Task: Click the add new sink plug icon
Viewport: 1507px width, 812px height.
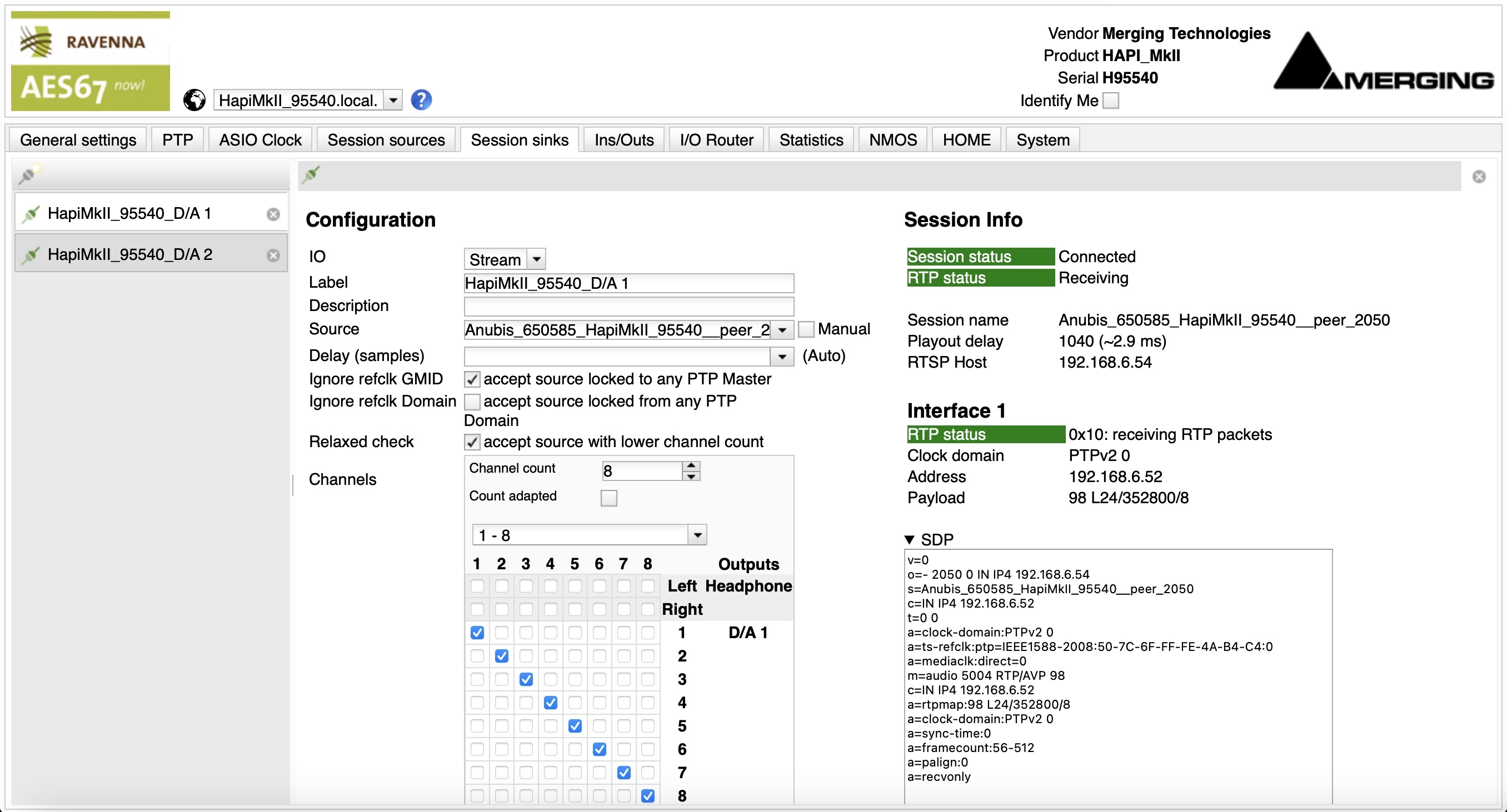Action: click(29, 174)
